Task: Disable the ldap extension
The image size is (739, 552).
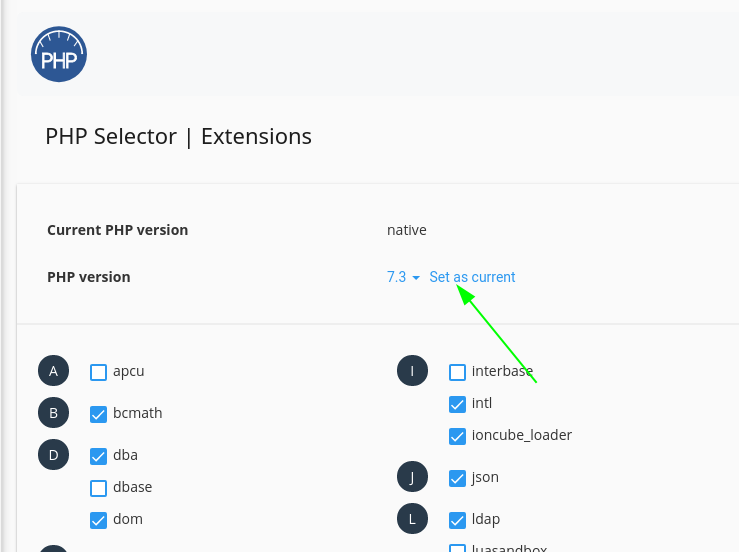Action: [458, 520]
